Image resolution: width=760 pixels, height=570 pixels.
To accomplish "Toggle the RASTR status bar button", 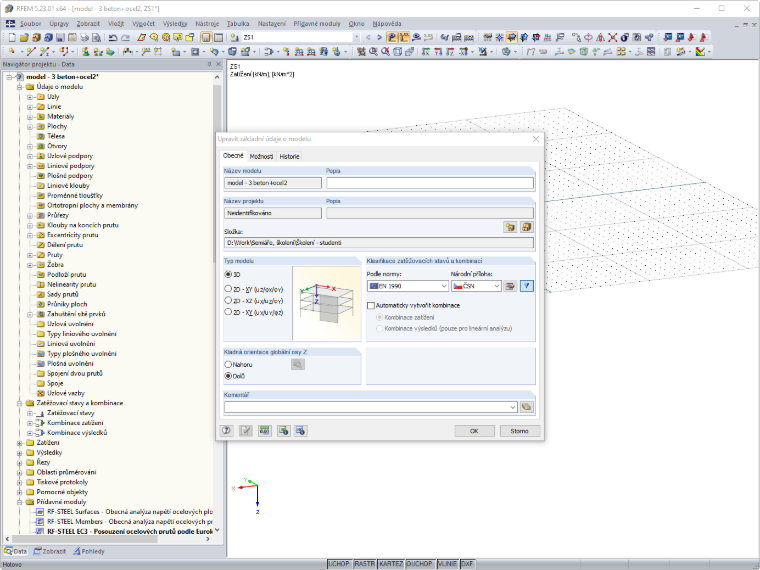I will [364, 564].
